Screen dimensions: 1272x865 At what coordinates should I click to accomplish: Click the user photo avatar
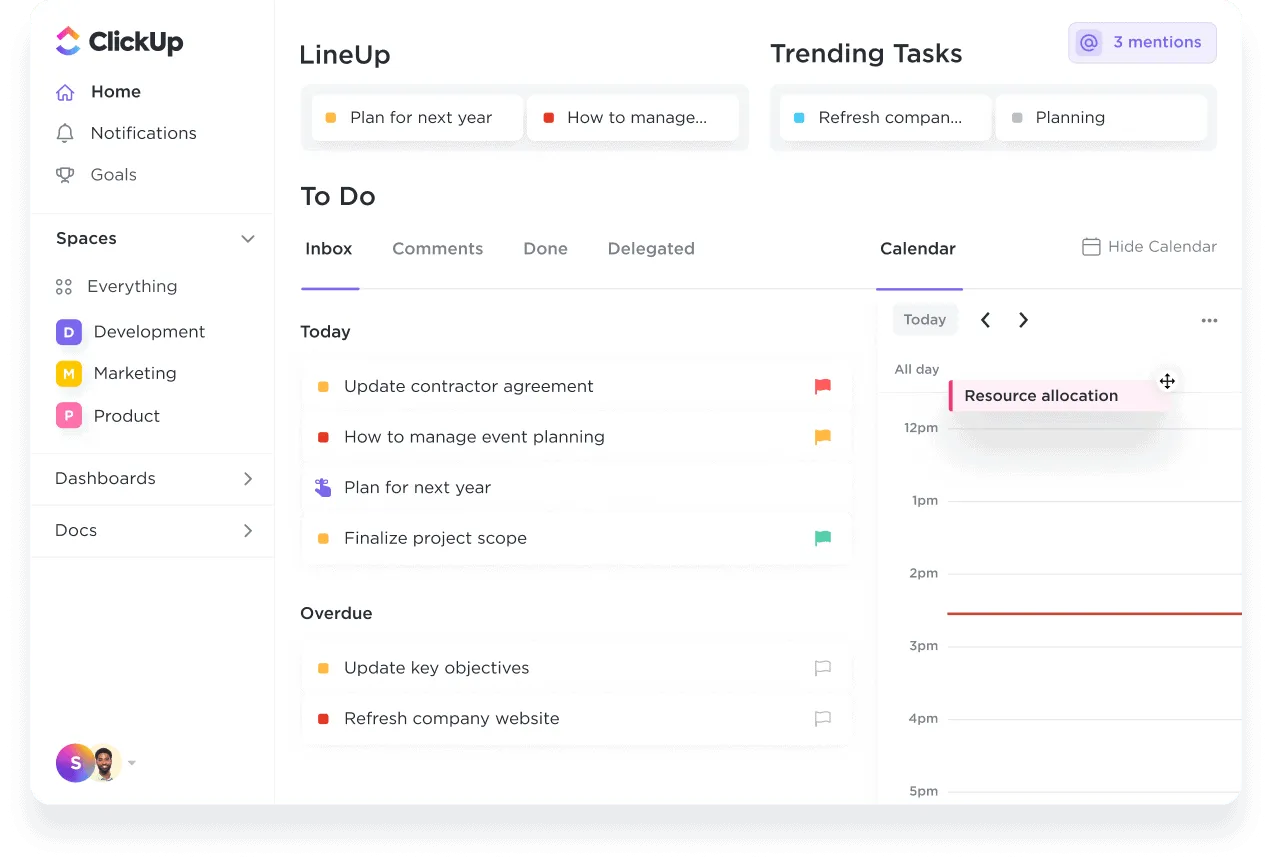(105, 763)
